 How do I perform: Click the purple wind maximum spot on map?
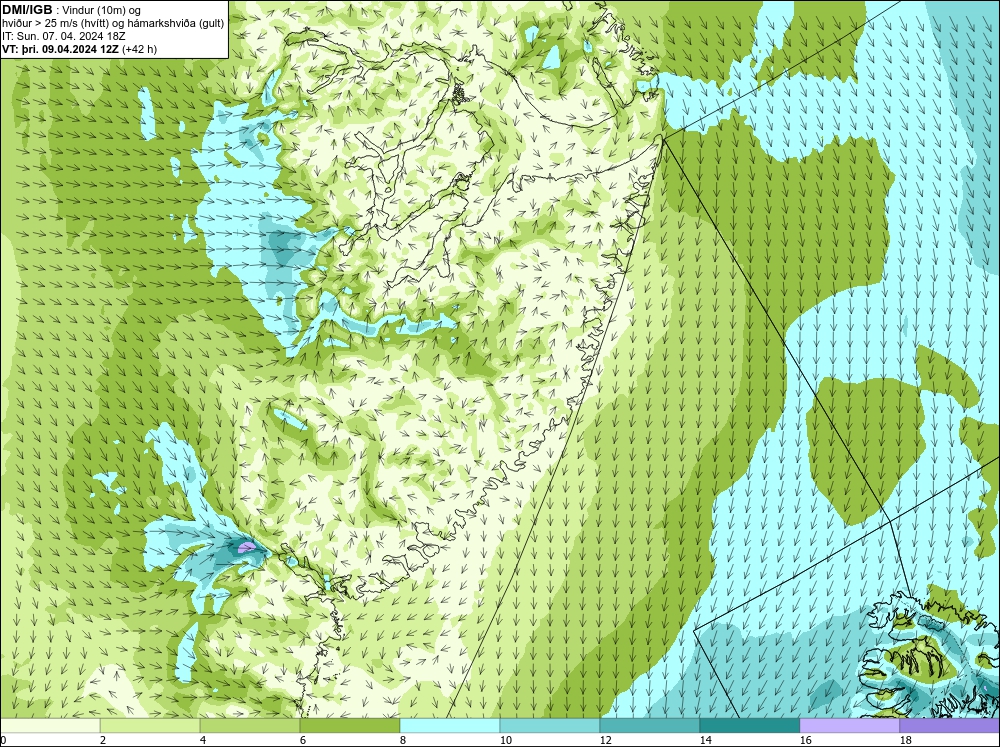pos(246,547)
